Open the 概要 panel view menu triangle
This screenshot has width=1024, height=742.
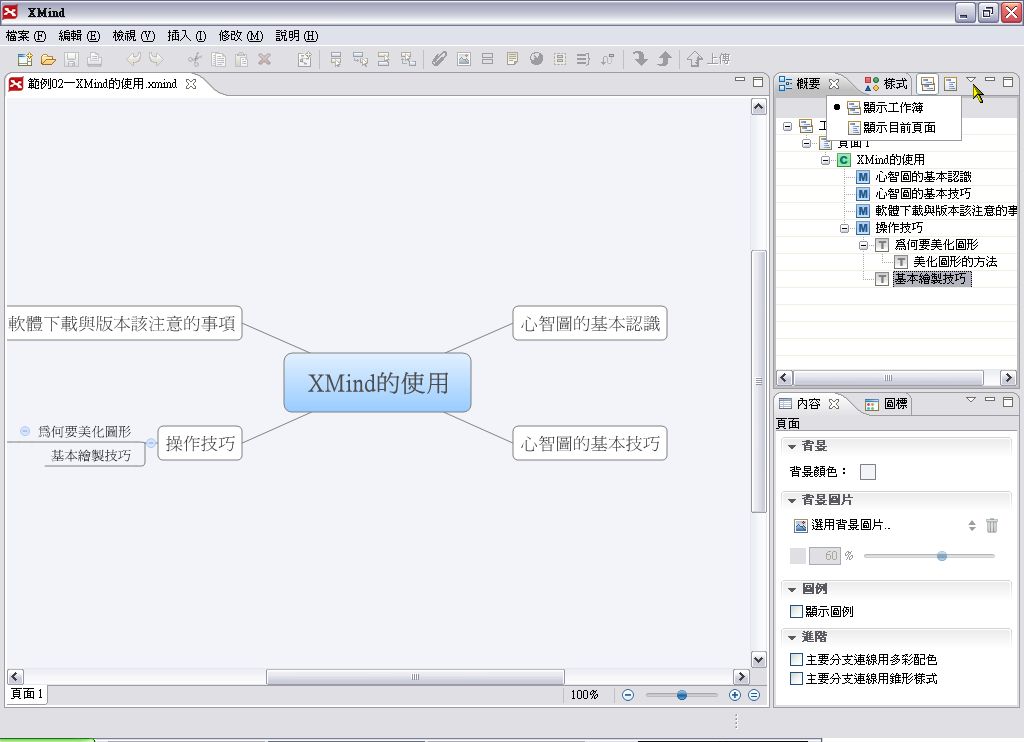click(x=971, y=80)
